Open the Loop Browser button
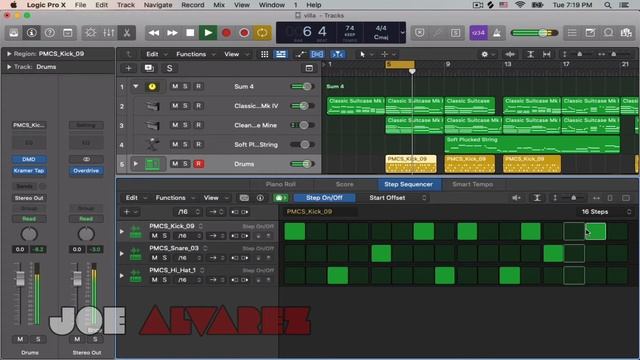 coord(608,33)
